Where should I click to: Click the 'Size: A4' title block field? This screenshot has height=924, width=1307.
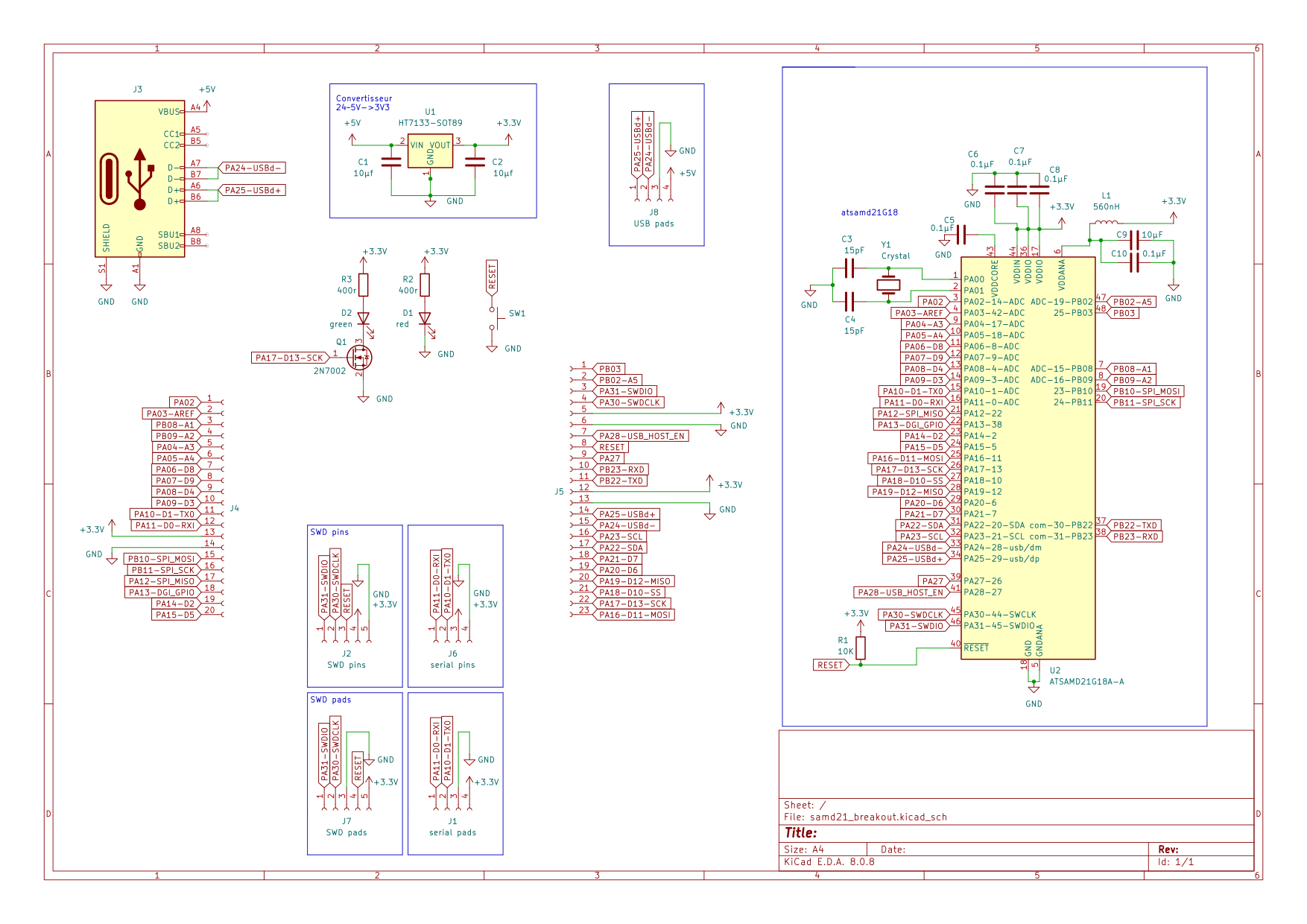tap(804, 849)
